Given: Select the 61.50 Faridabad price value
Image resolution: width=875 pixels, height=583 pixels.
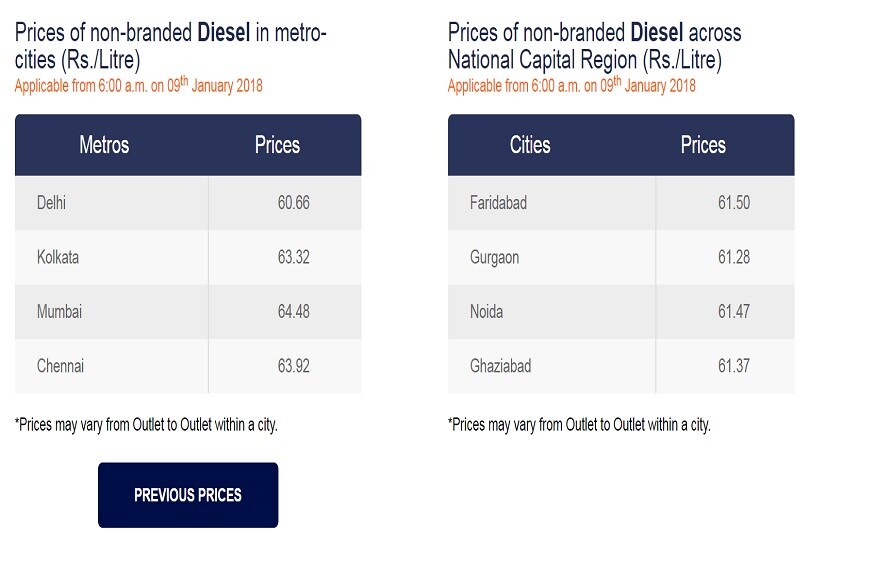Looking at the screenshot, I should tap(734, 203).
